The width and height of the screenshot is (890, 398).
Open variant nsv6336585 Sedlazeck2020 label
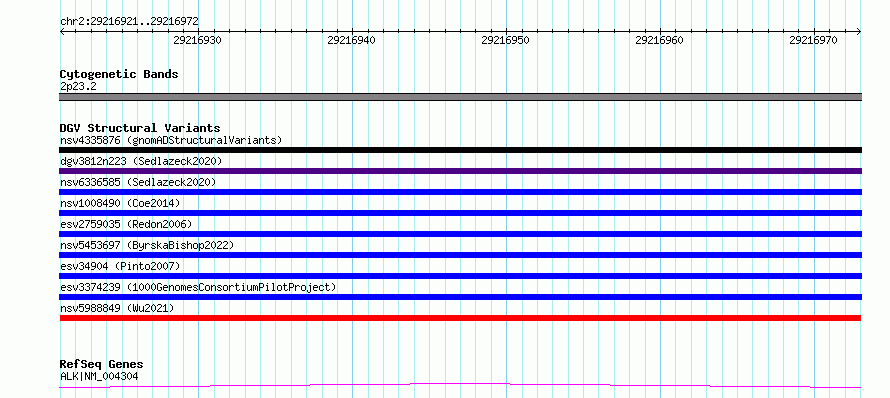tap(138, 182)
